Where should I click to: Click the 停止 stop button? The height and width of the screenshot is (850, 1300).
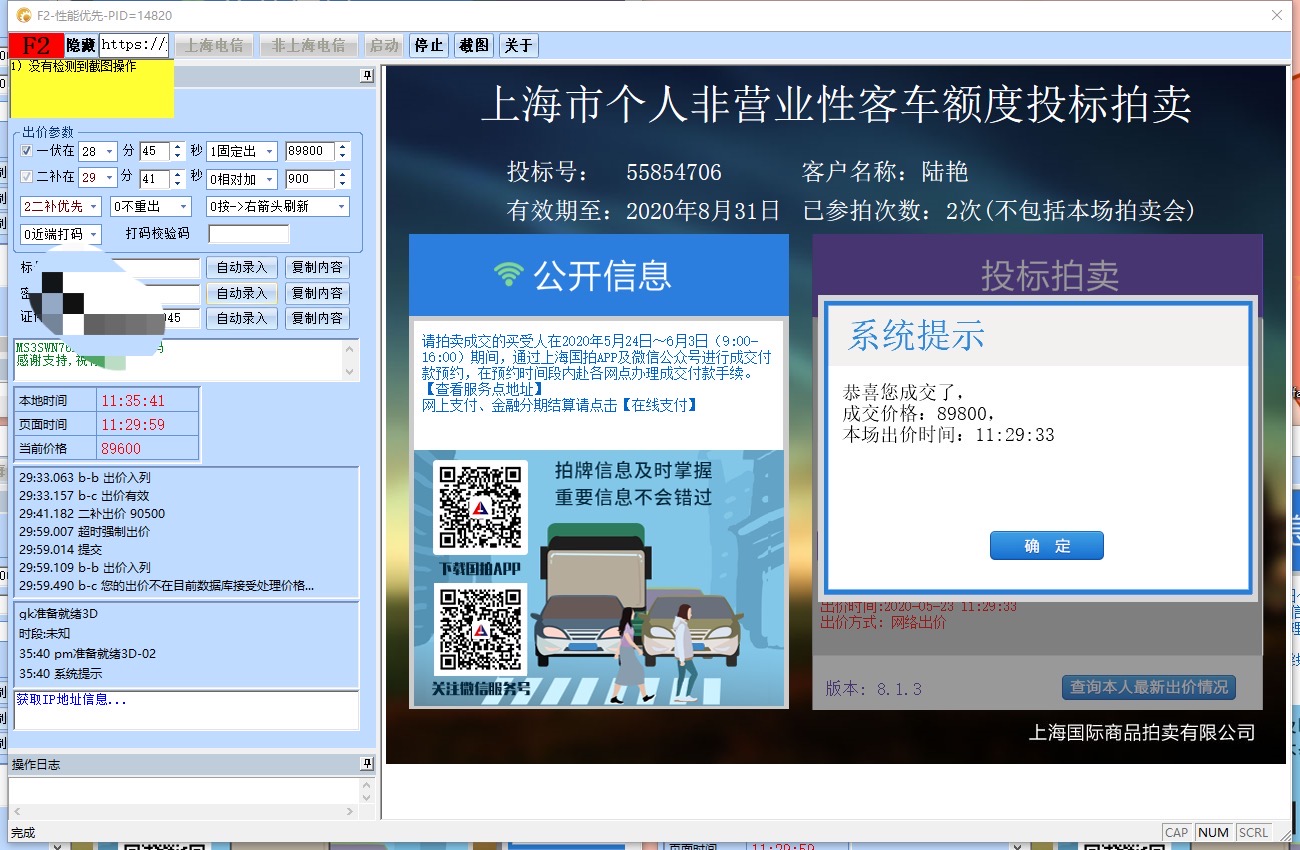[x=429, y=45]
